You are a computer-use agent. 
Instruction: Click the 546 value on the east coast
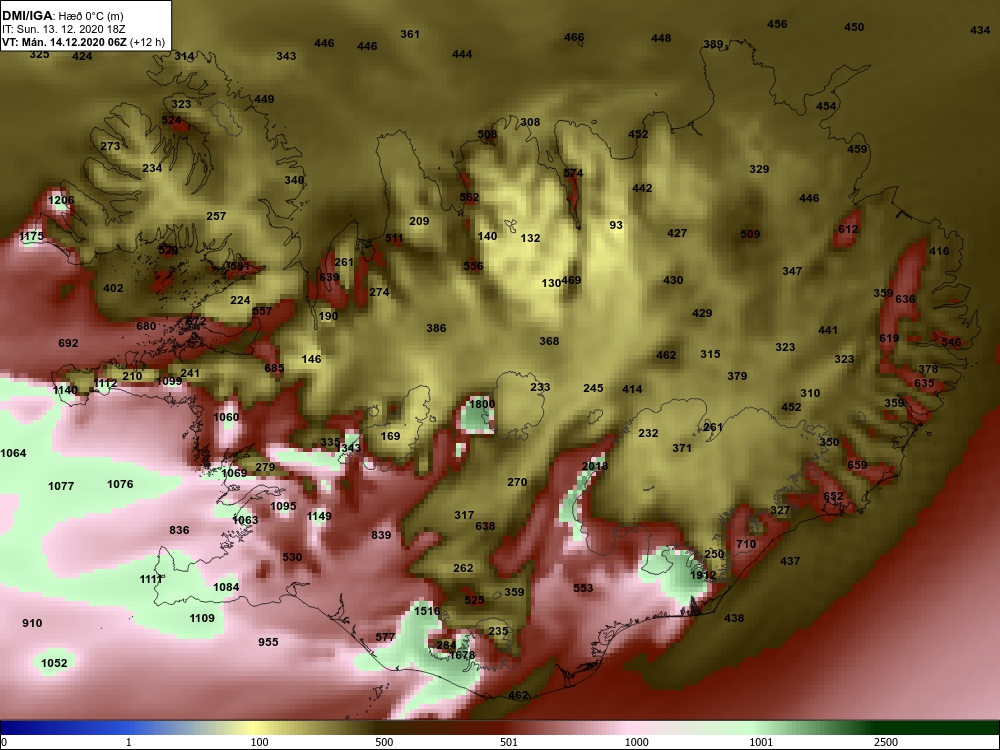(x=951, y=342)
